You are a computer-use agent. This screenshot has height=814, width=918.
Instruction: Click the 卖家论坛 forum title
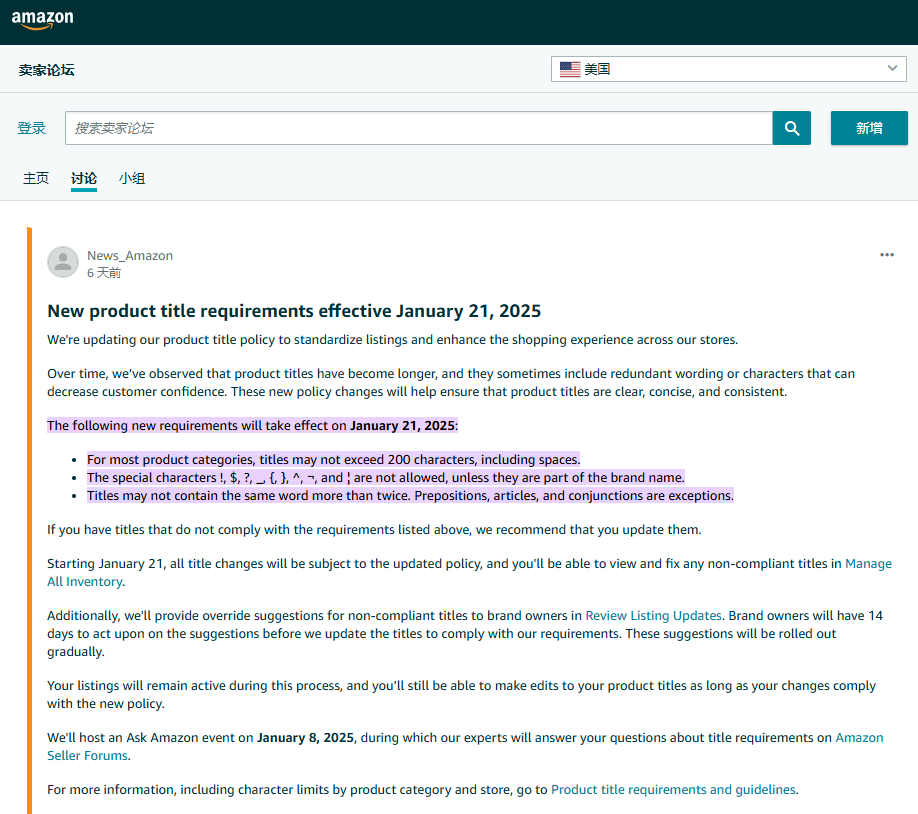pyautogui.click(x=46, y=70)
